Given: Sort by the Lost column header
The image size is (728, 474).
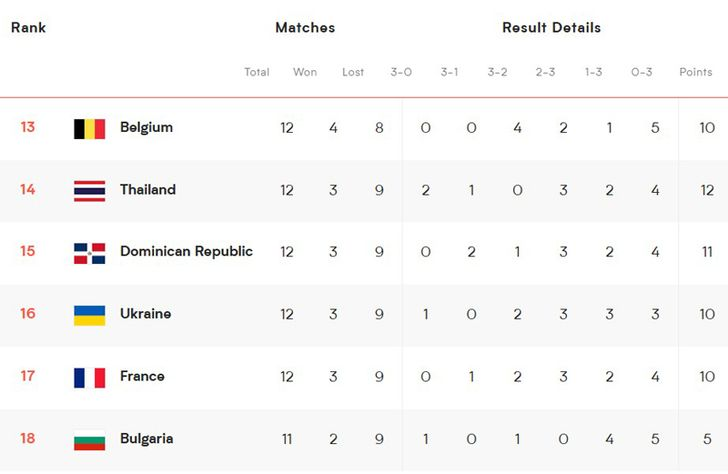Looking at the screenshot, I should [353, 72].
